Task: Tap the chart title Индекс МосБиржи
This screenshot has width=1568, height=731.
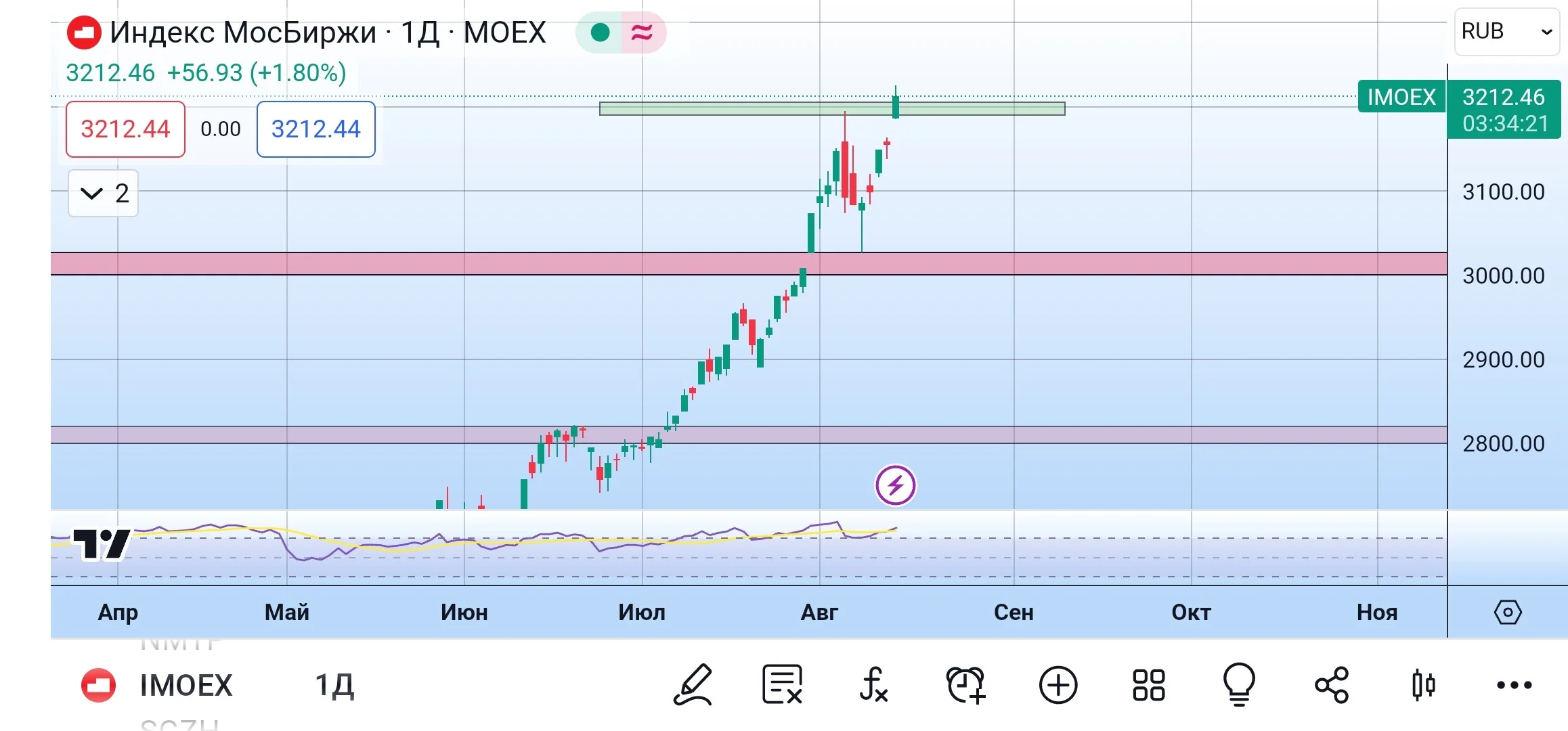Action: click(243, 32)
